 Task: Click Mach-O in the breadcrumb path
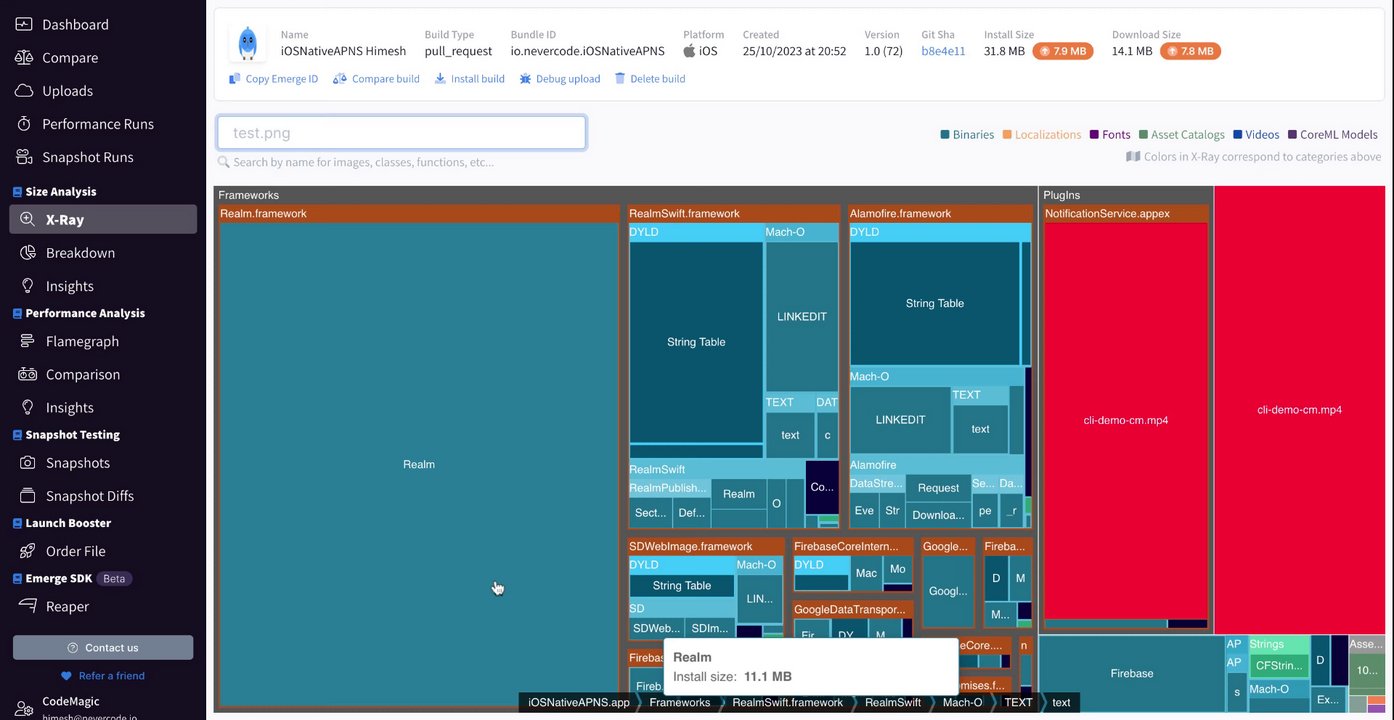pyautogui.click(x=963, y=703)
